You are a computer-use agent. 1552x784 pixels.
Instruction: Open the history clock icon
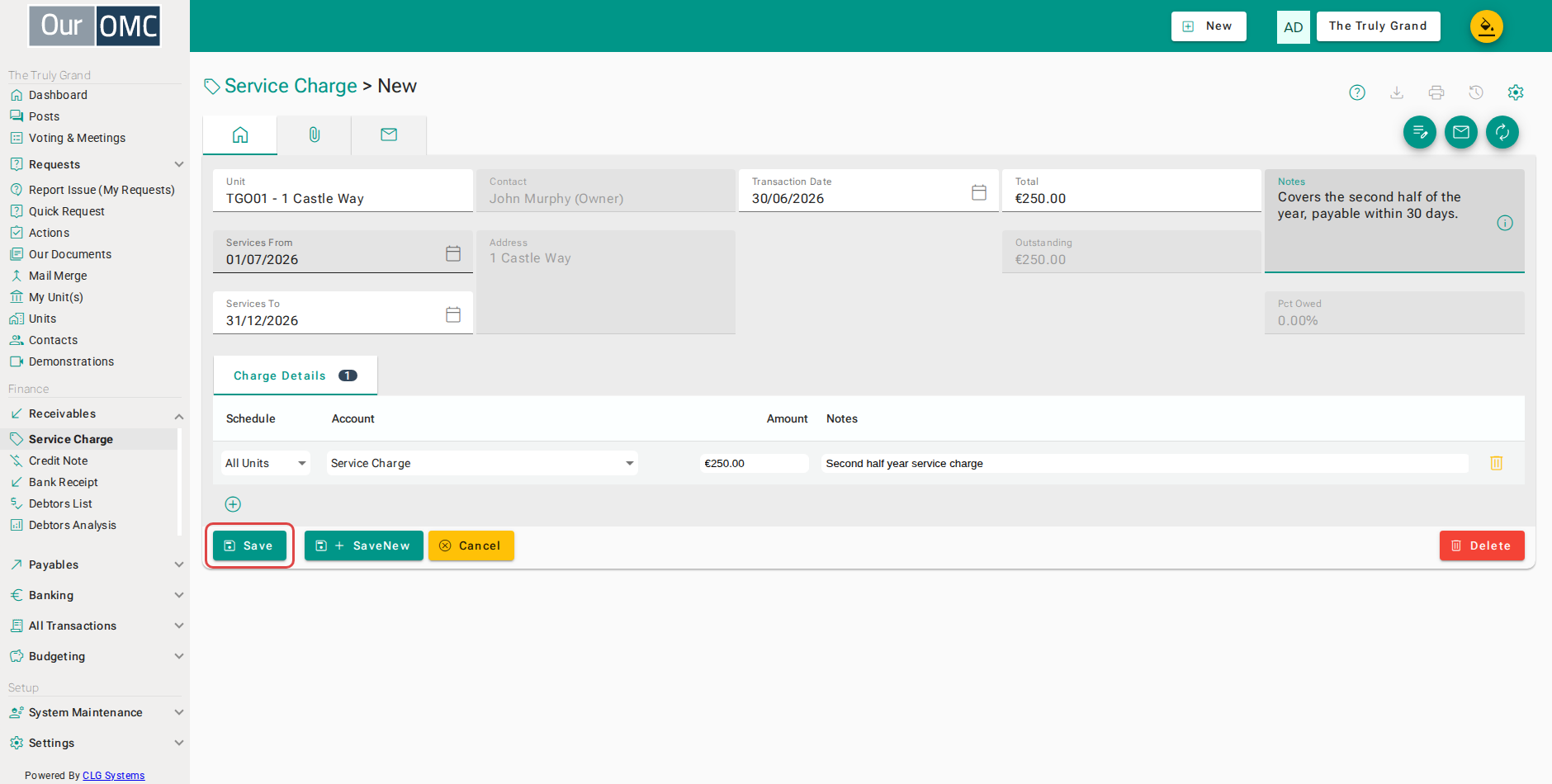(1476, 92)
